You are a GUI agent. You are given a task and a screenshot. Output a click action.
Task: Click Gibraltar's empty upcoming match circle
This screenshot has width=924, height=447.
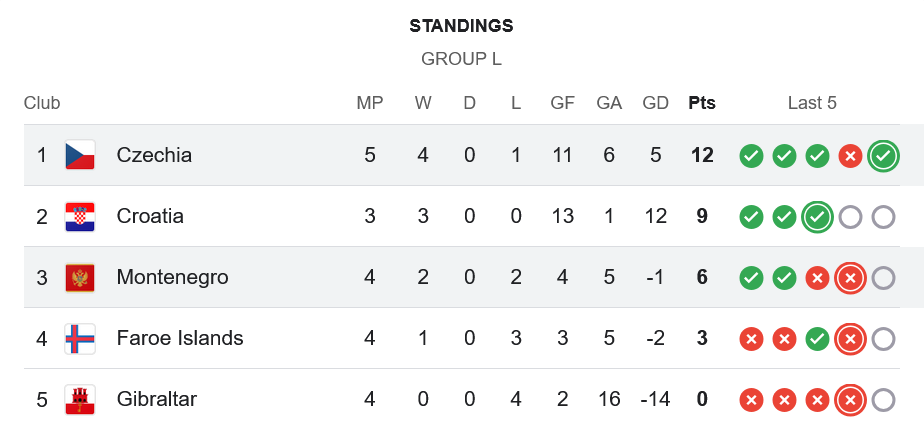[x=883, y=400]
